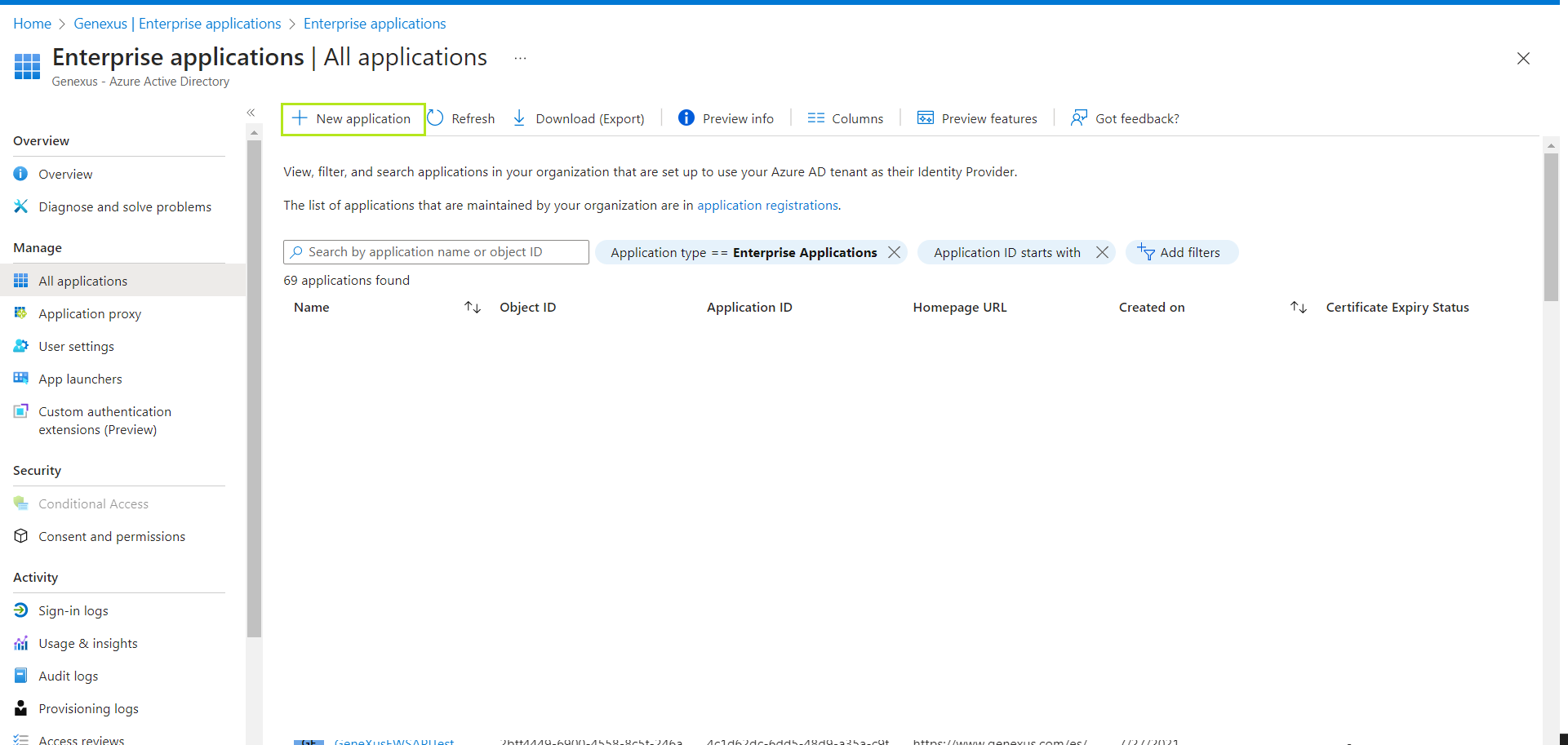Click the Provisioning logs person icon
The width and height of the screenshot is (1568, 745).
point(21,708)
